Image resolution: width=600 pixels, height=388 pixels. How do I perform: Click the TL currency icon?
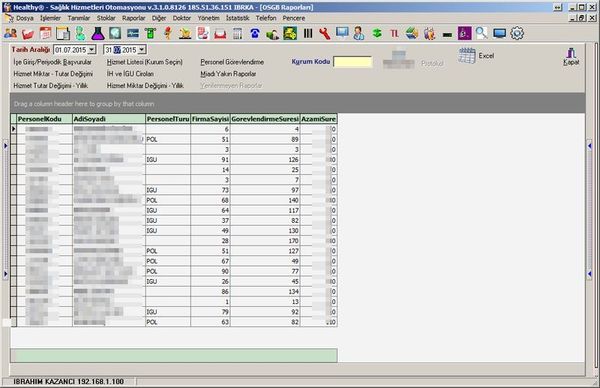tap(394, 34)
